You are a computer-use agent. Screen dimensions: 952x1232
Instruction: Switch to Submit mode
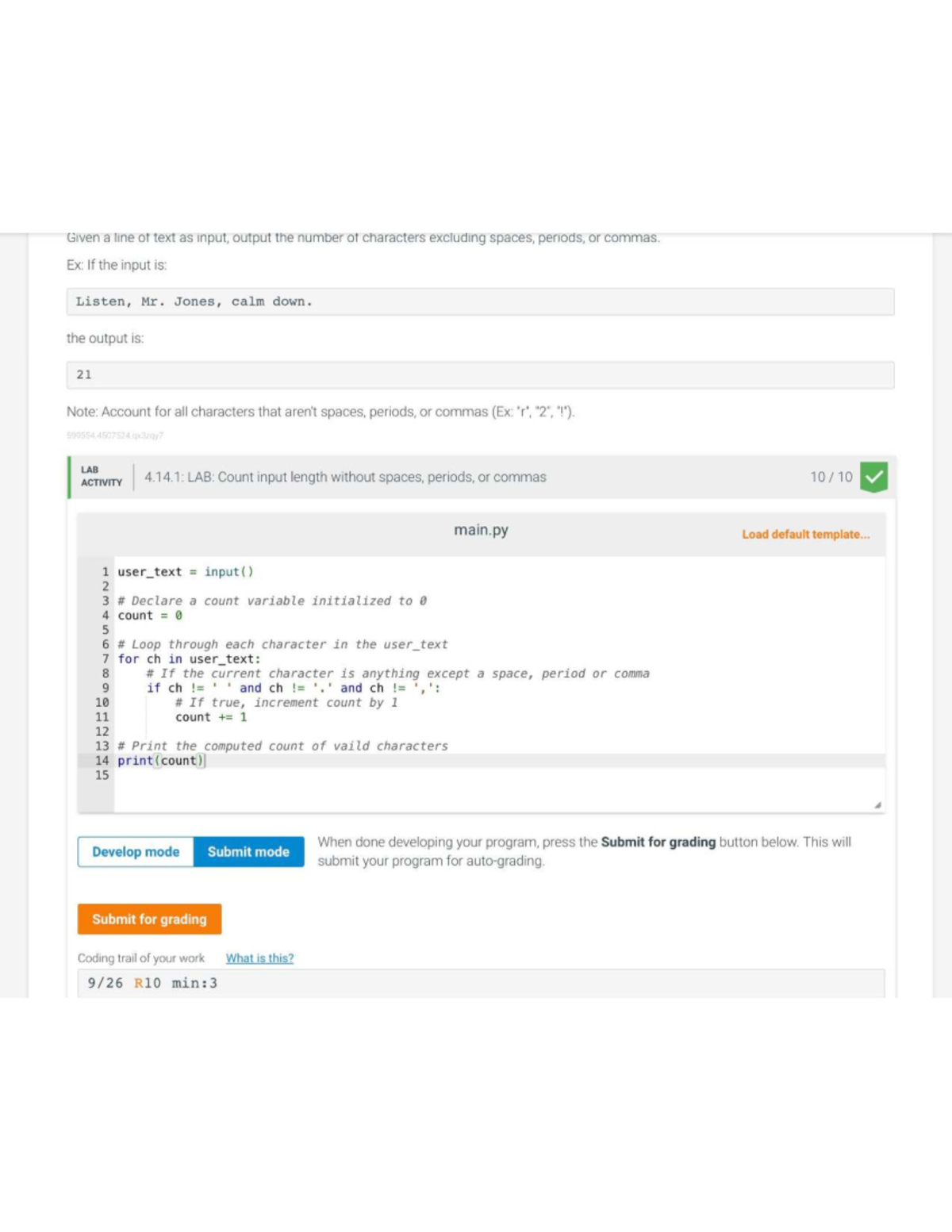[248, 851]
